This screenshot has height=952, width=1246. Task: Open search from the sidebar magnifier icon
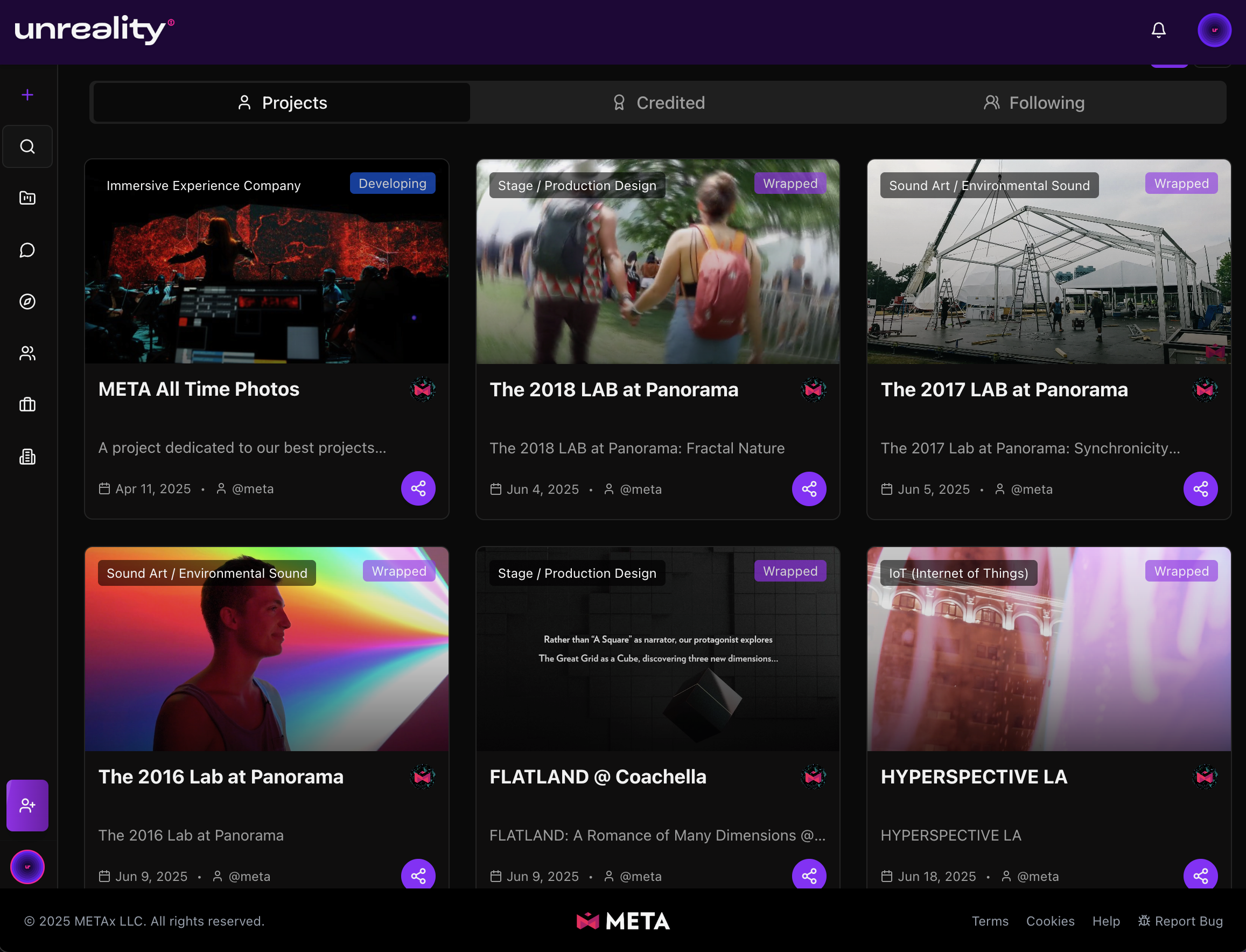pyautogui.click(x=27, y=147)
